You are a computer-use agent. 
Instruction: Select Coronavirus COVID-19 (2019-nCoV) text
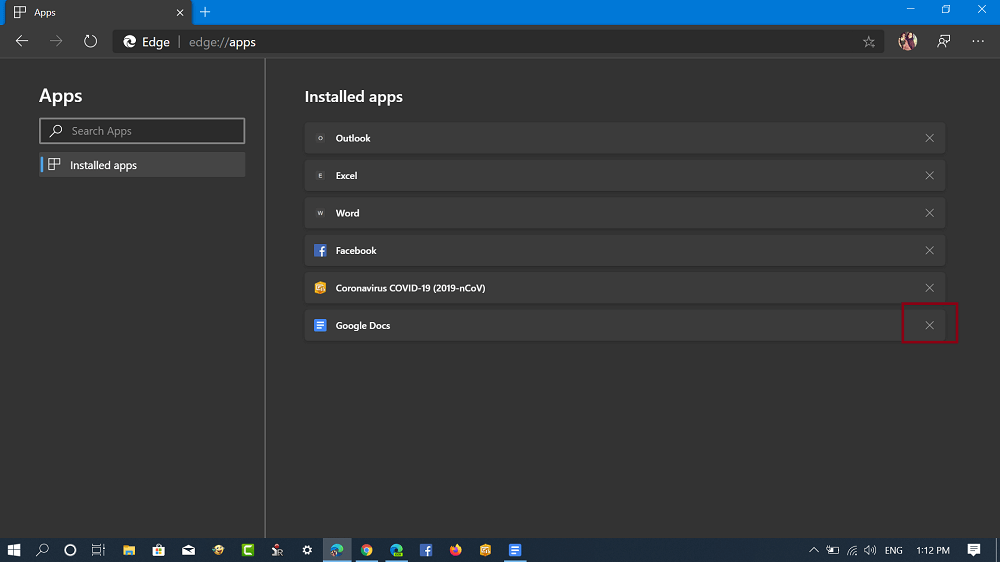(x=410, y=288)
